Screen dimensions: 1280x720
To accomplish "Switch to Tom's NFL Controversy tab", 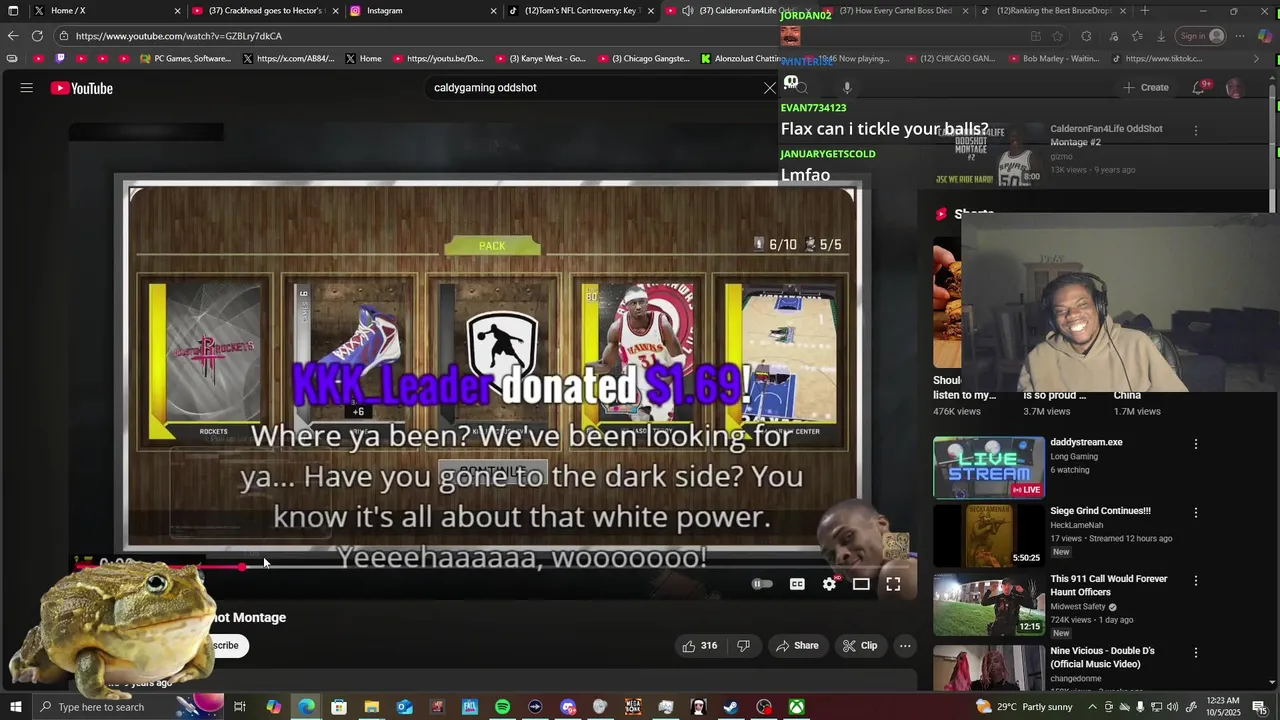I will click(582, 11).
